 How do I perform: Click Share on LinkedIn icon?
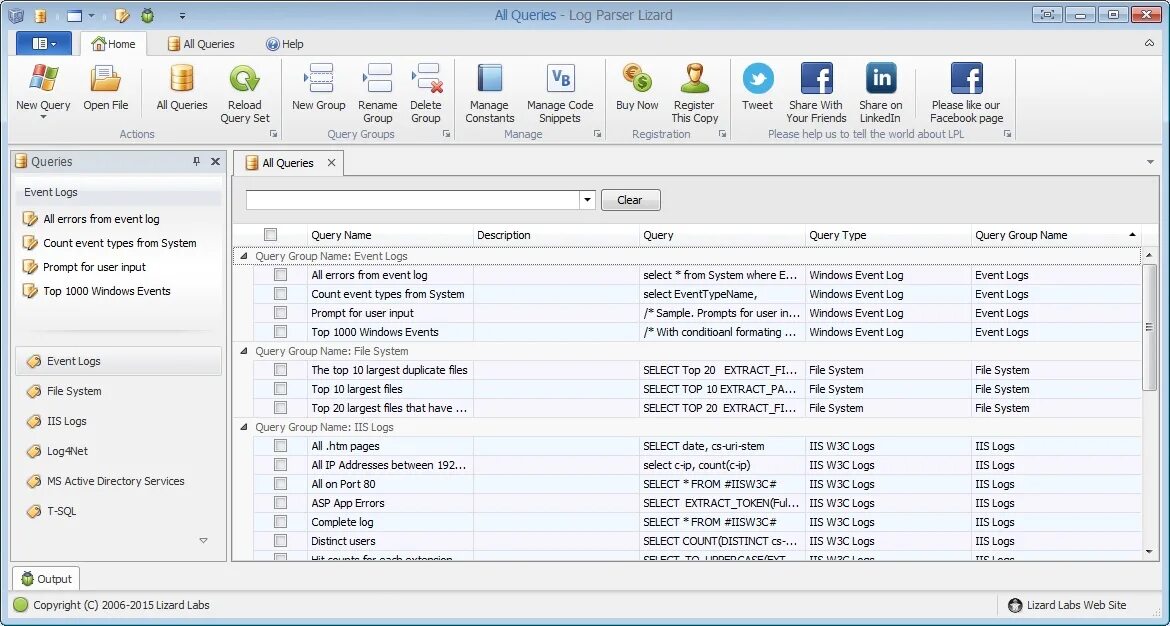tap(880, 79)
